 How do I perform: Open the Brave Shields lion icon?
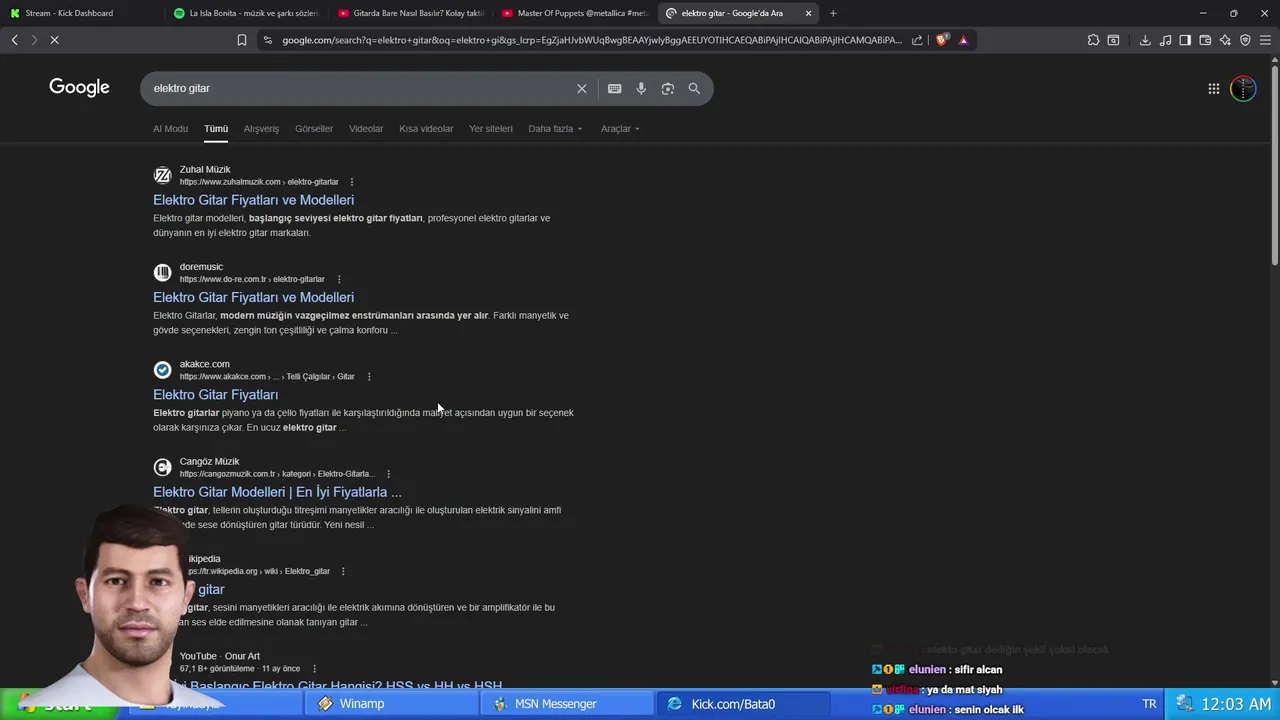[942, 40]
